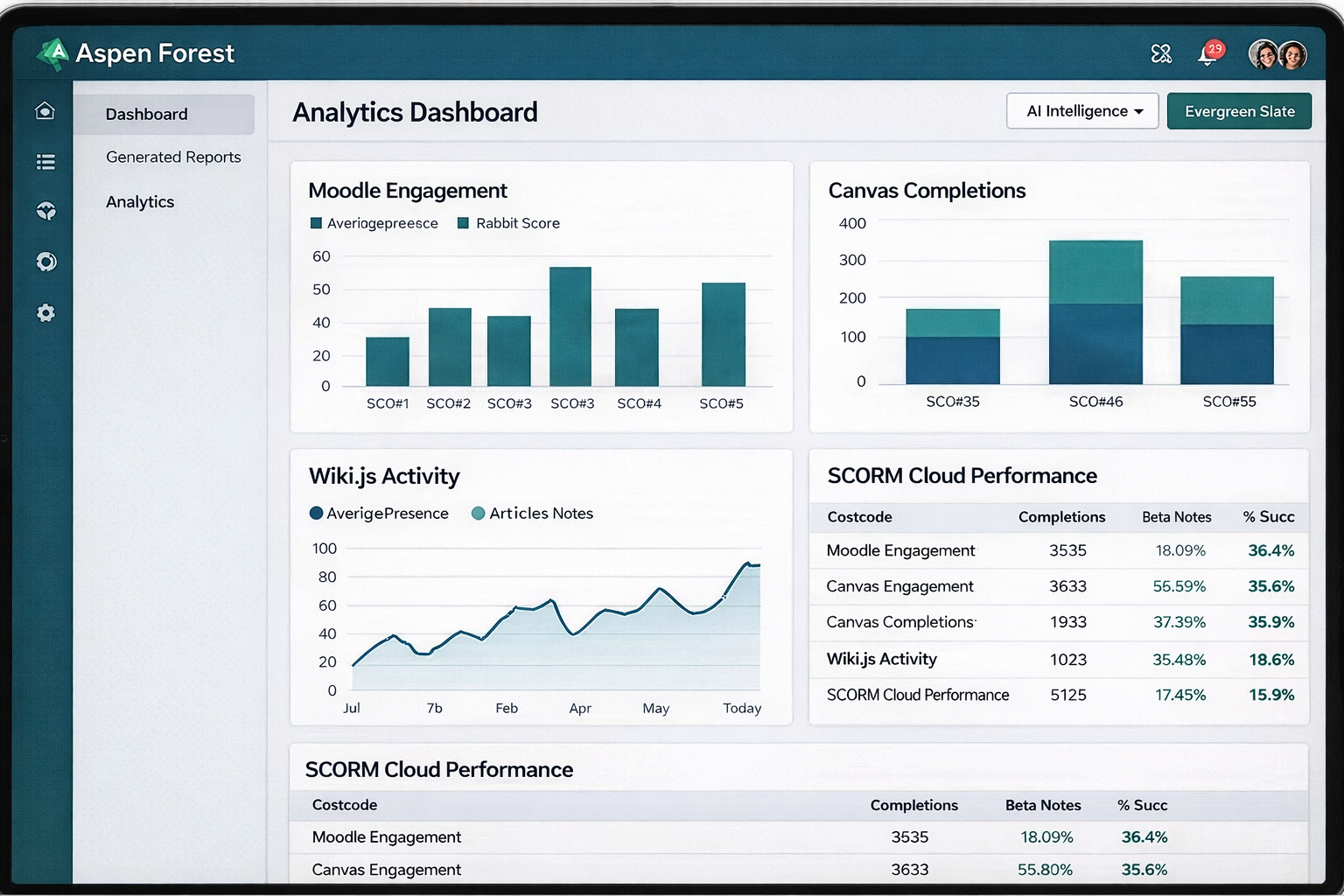This screenshot has height=896, width=1344.
Task: Click the Wiki.js Activity table row
Action: (882, 659)
